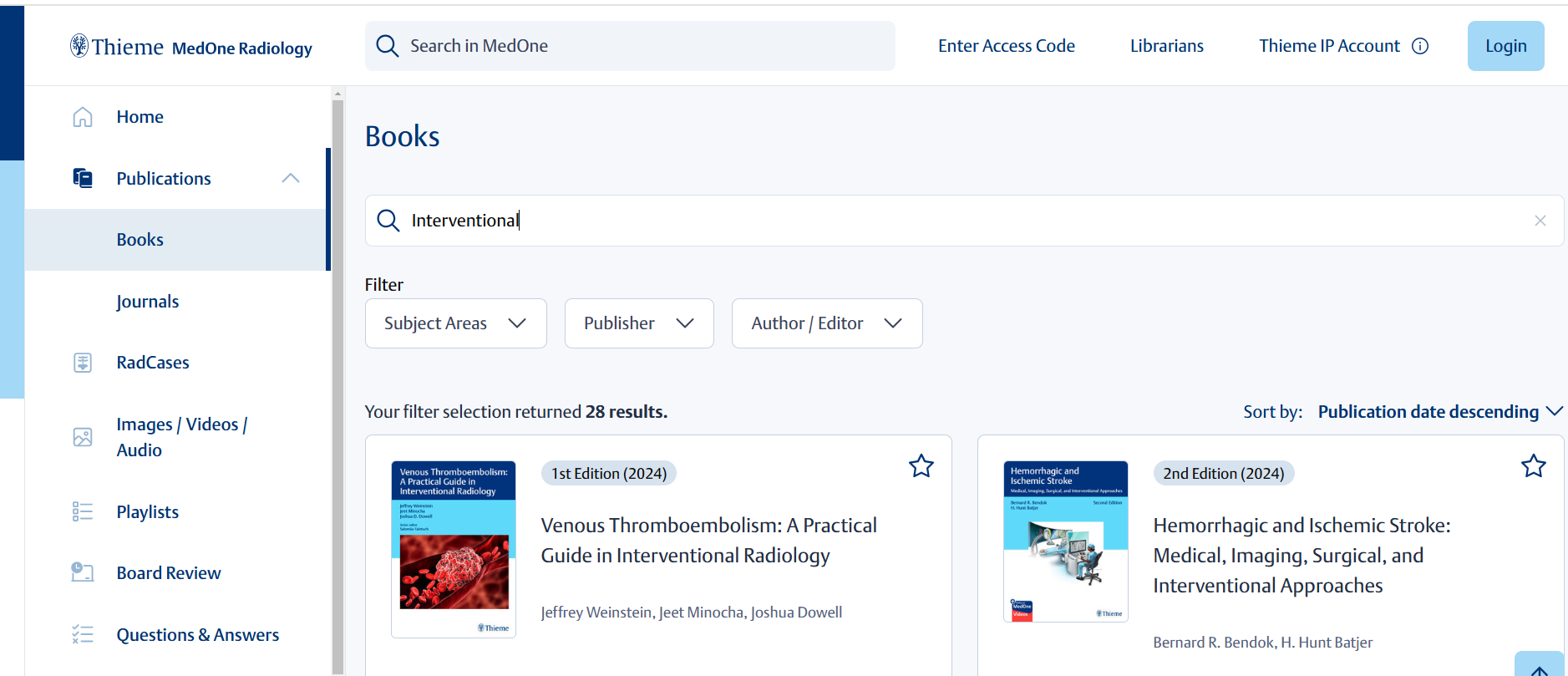
Task: Click the info icon beside Thieme IP Account
Action: (x=1420, y=46)
